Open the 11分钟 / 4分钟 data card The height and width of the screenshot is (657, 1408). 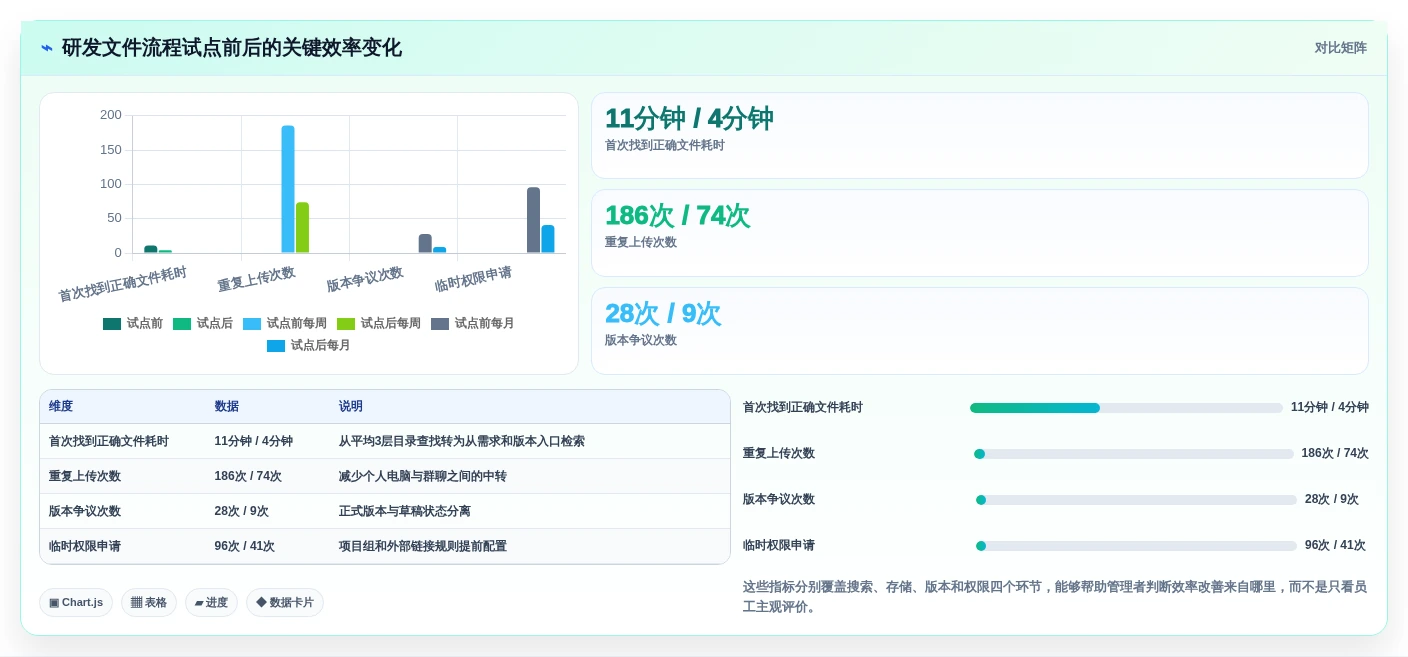(980, 135)
